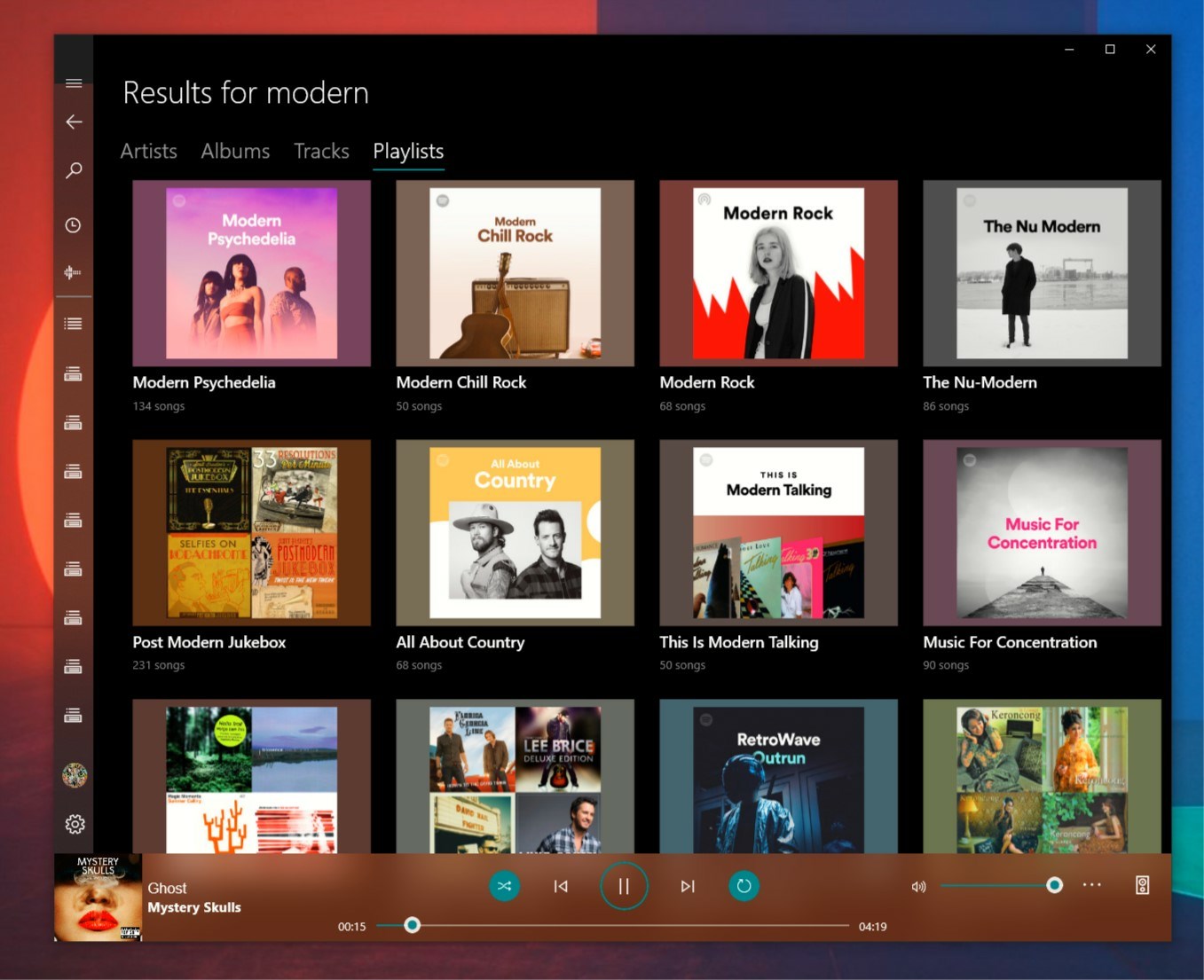Click the Post Modern Jukebox title
1204x980 pixels.
[x=209, y=642]
